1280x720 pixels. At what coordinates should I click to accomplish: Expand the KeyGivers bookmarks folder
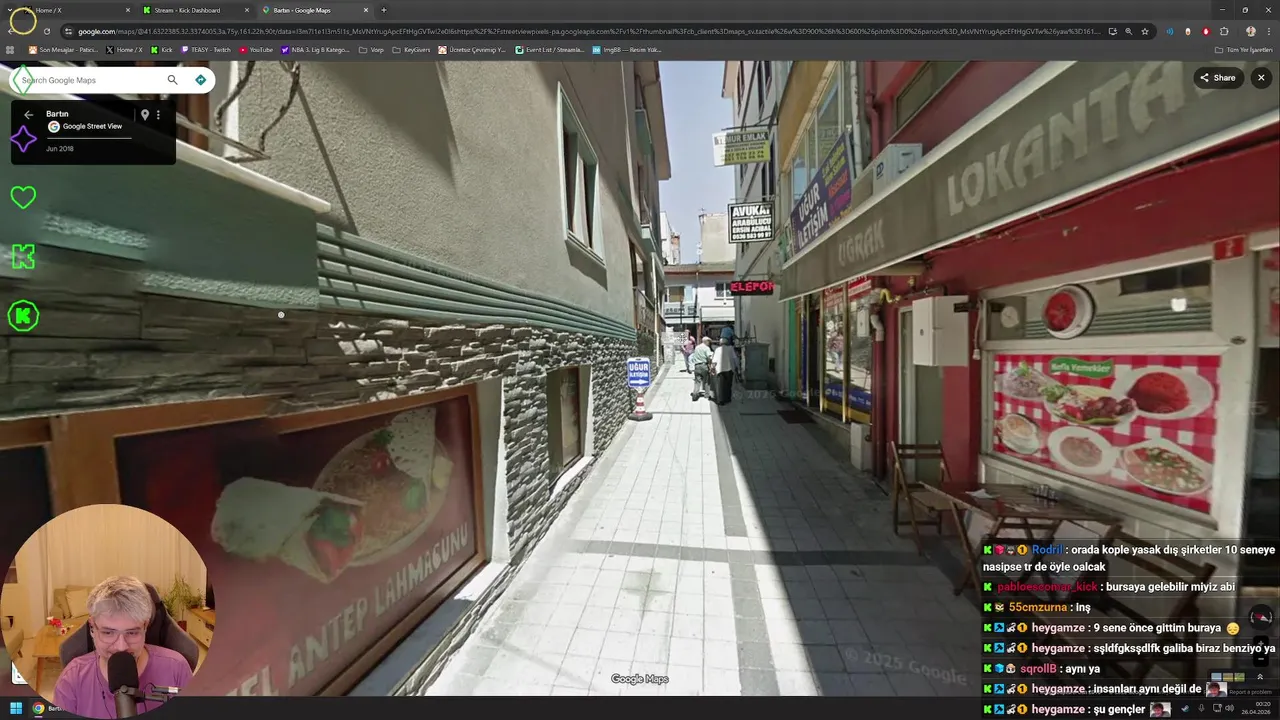coord(411,49)
